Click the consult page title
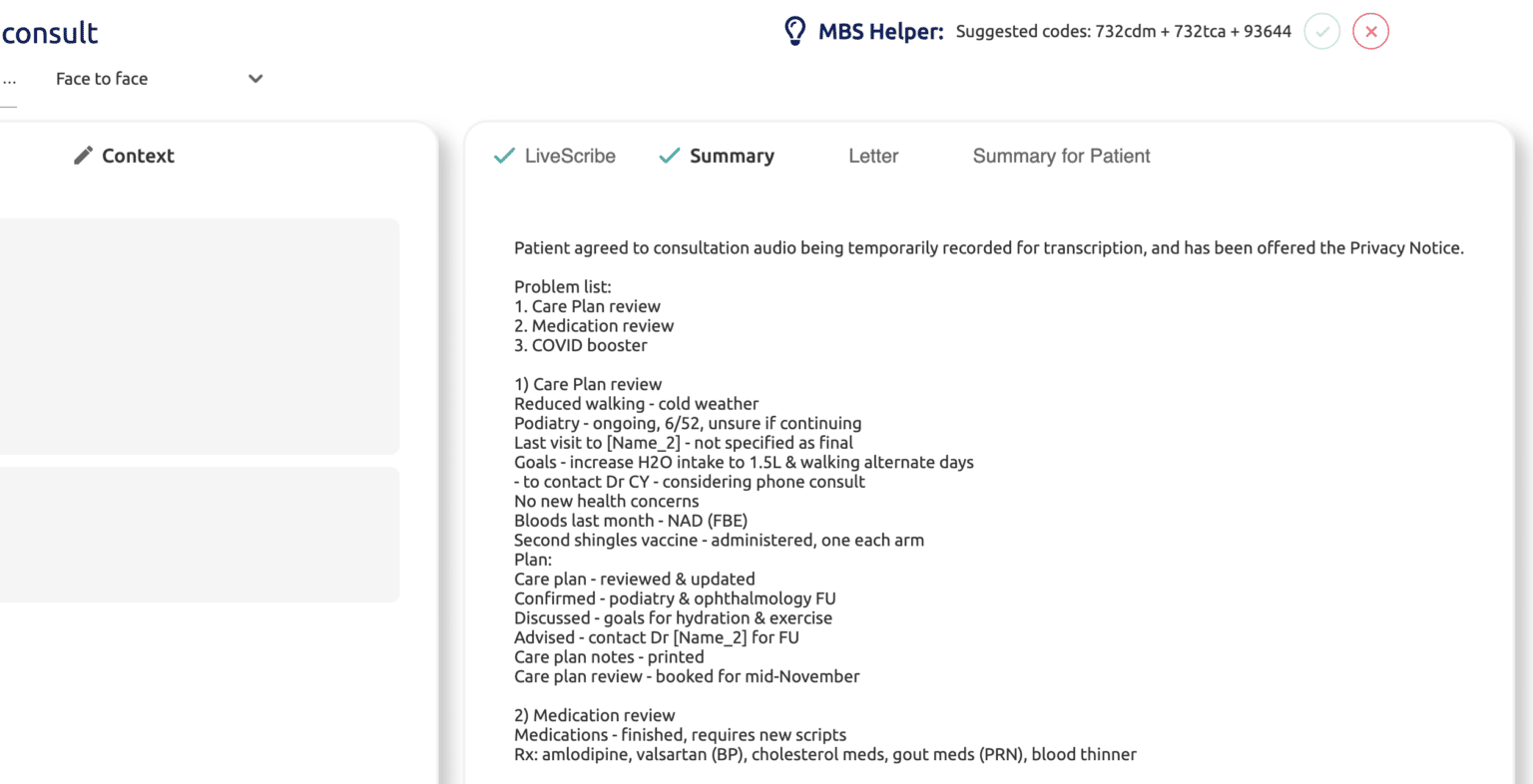Viewport: 1533px width, 784px height. [50, 33]
